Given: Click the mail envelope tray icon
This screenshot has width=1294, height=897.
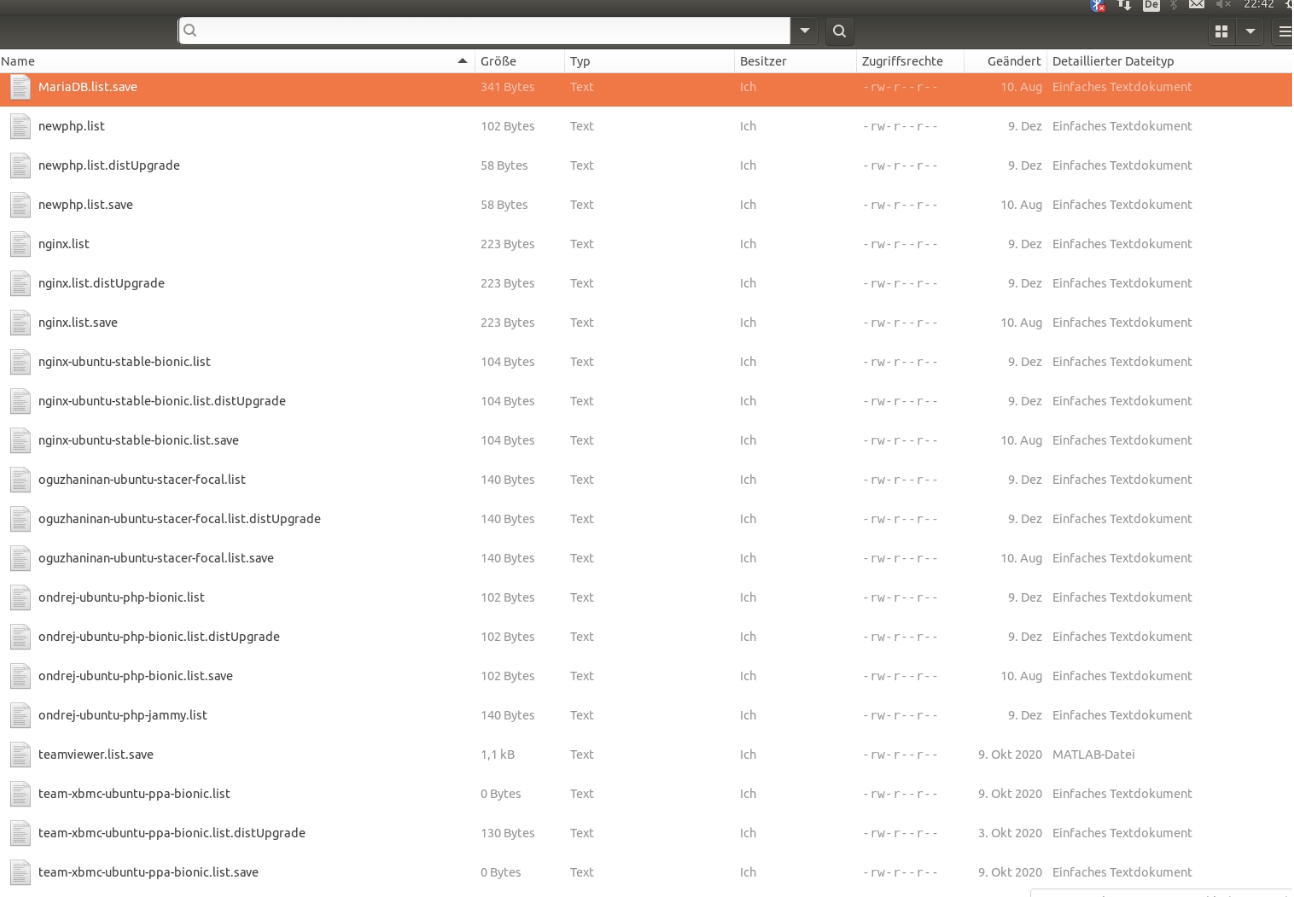Looking at the screenshot, I should point(1196,5).
